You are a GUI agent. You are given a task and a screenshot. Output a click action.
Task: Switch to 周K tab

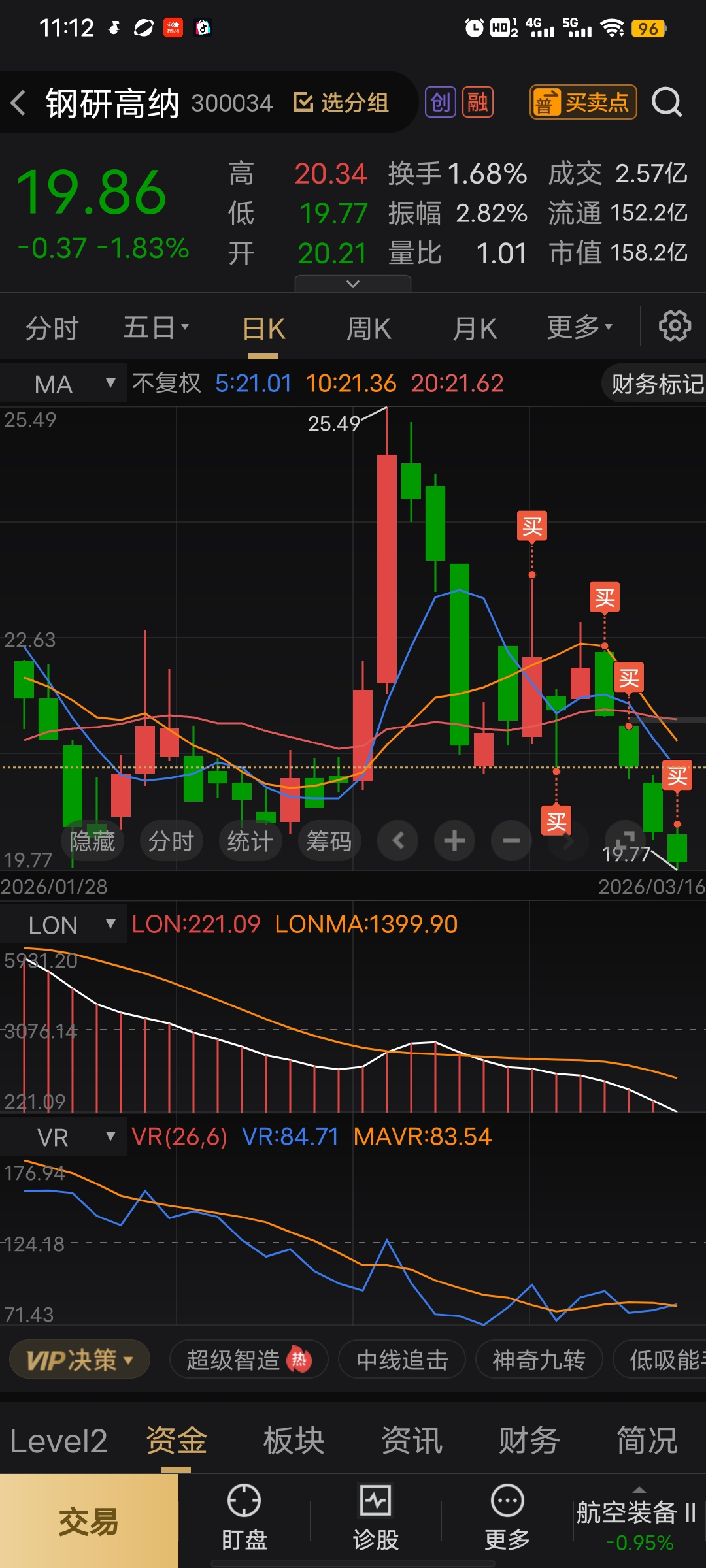369,328
